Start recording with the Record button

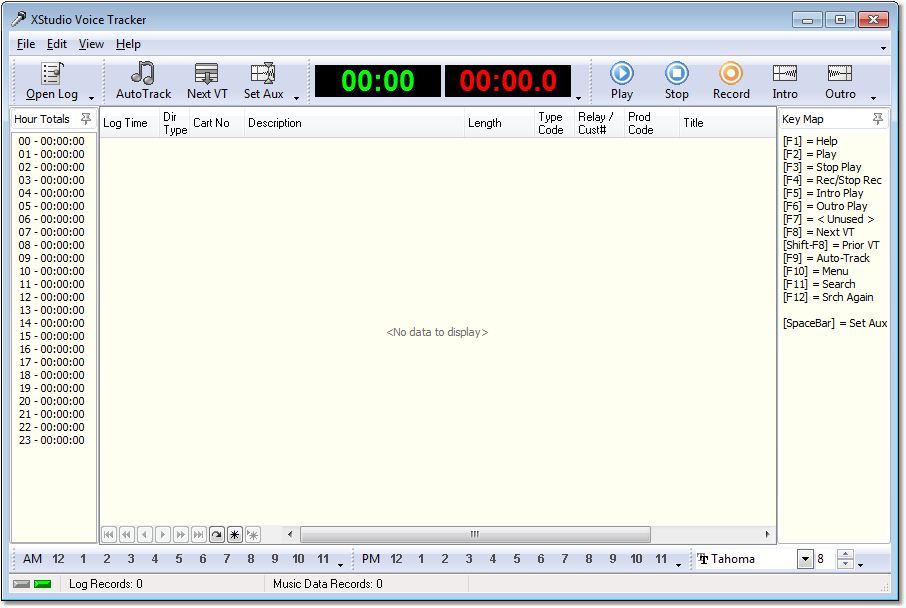pos(731,81)
